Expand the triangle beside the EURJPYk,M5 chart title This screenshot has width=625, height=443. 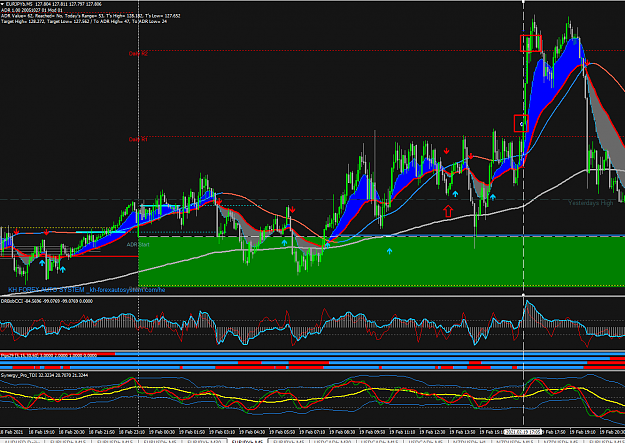point(2,4)
